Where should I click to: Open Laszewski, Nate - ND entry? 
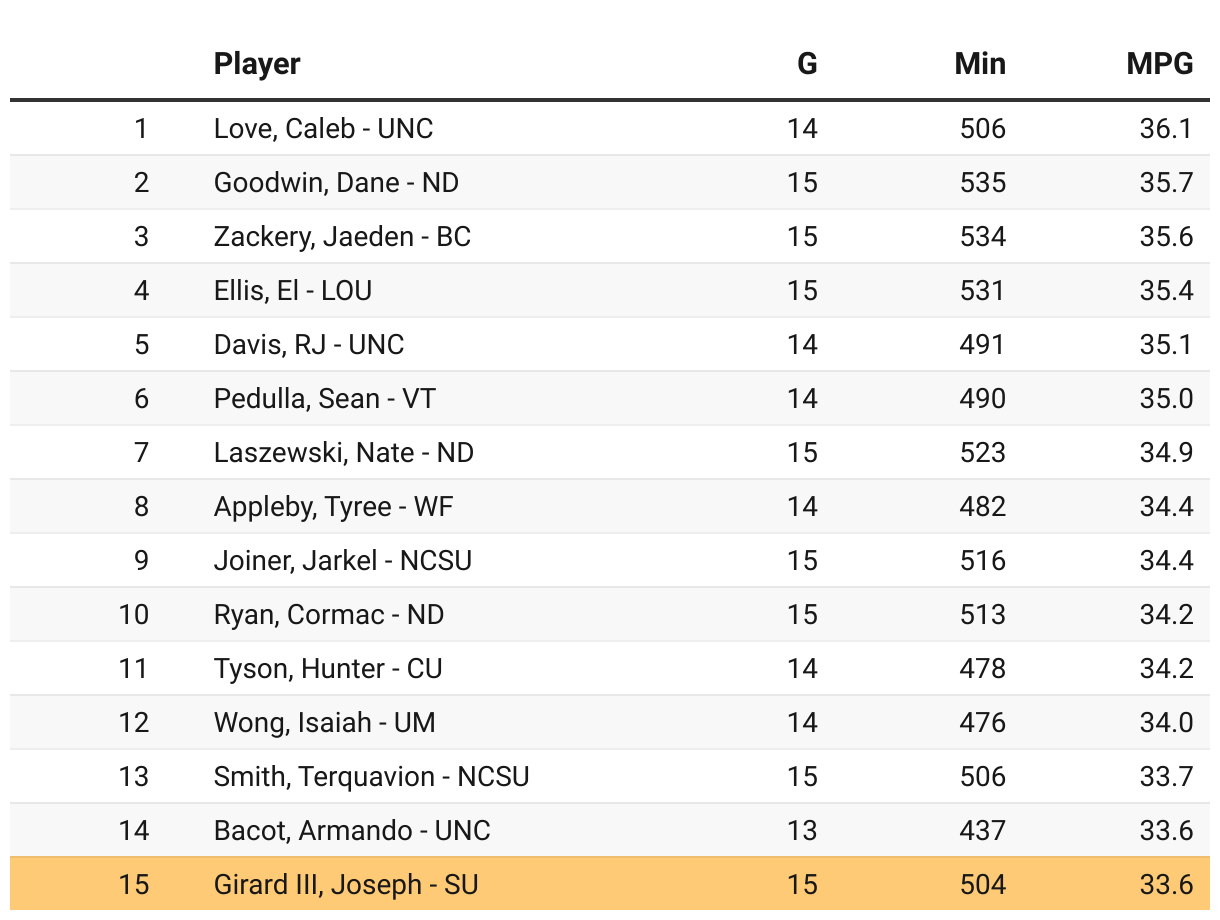click(x=343, y=453)
